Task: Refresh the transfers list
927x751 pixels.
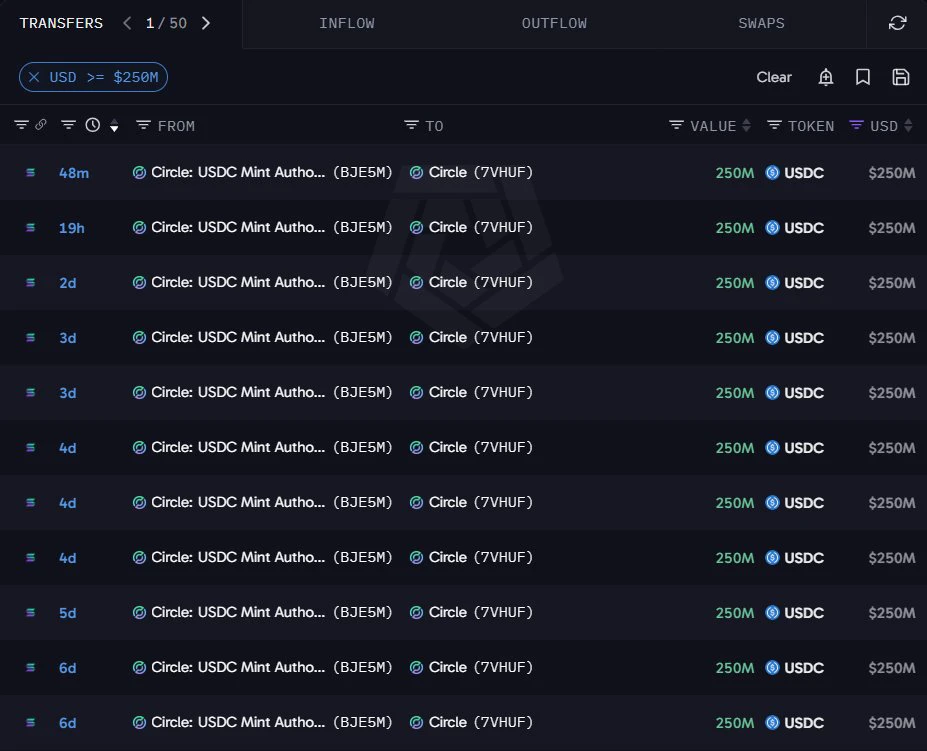Action: pos(897,23)
